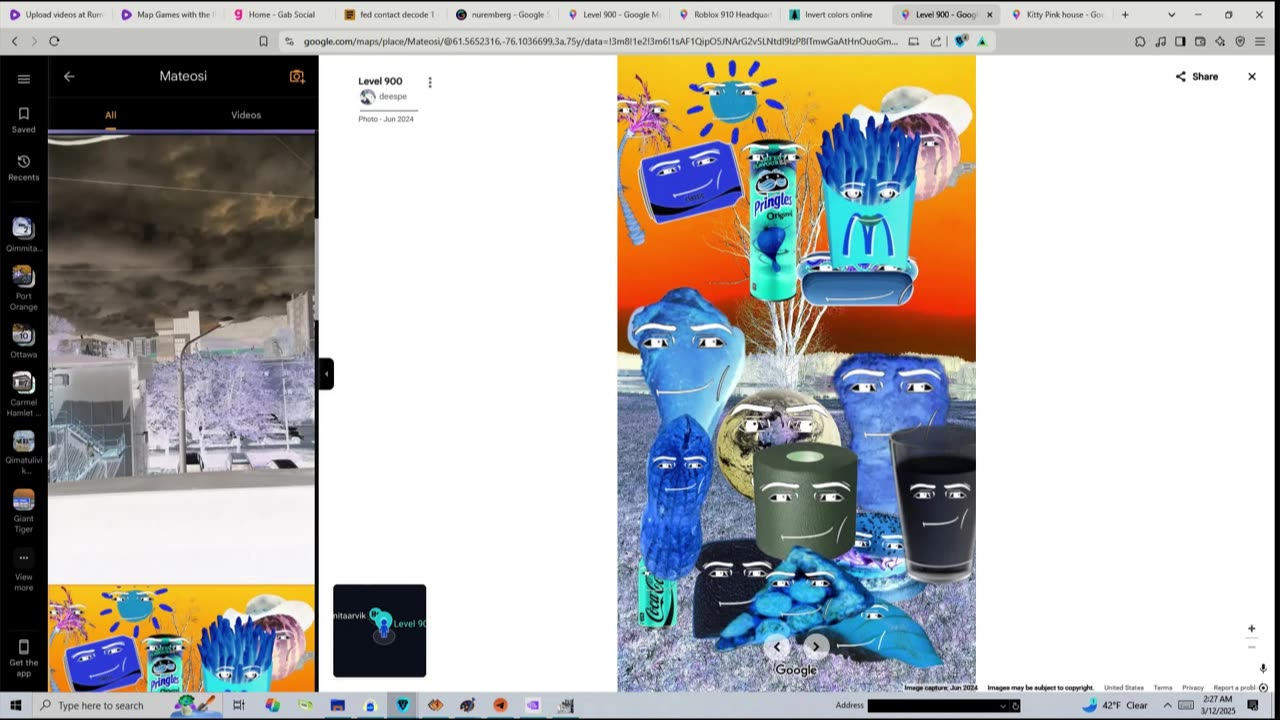
Task: Show next photo with right arrow
Action: (x=815, y=646)
